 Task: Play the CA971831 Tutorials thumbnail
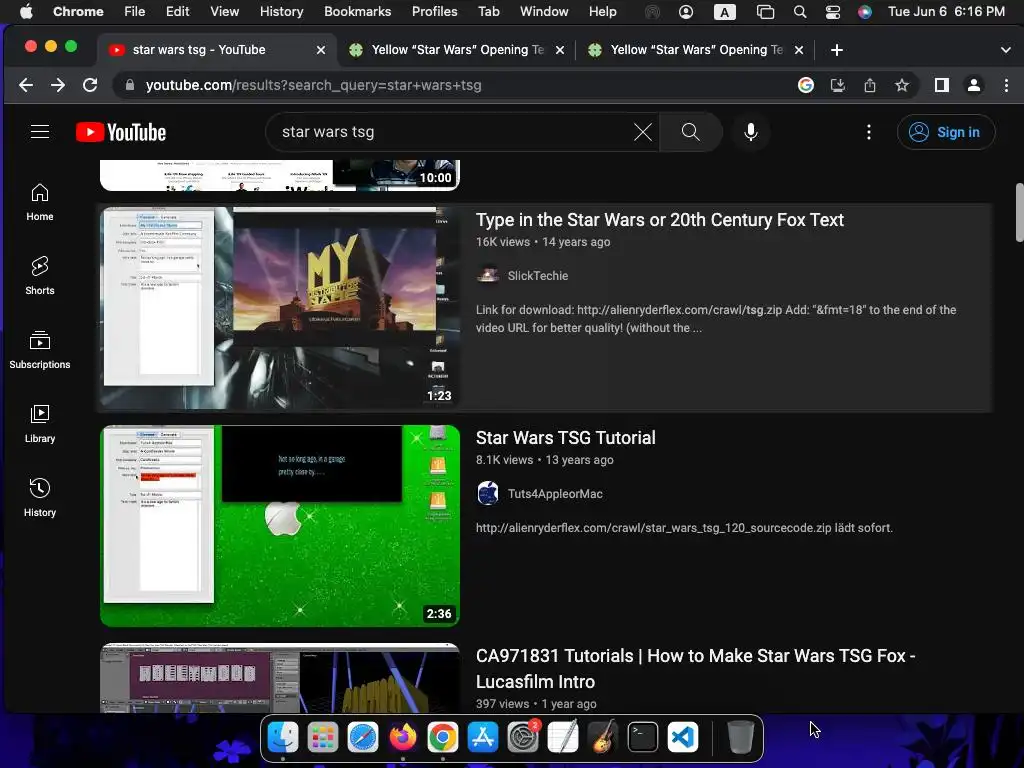click(280, 678)
